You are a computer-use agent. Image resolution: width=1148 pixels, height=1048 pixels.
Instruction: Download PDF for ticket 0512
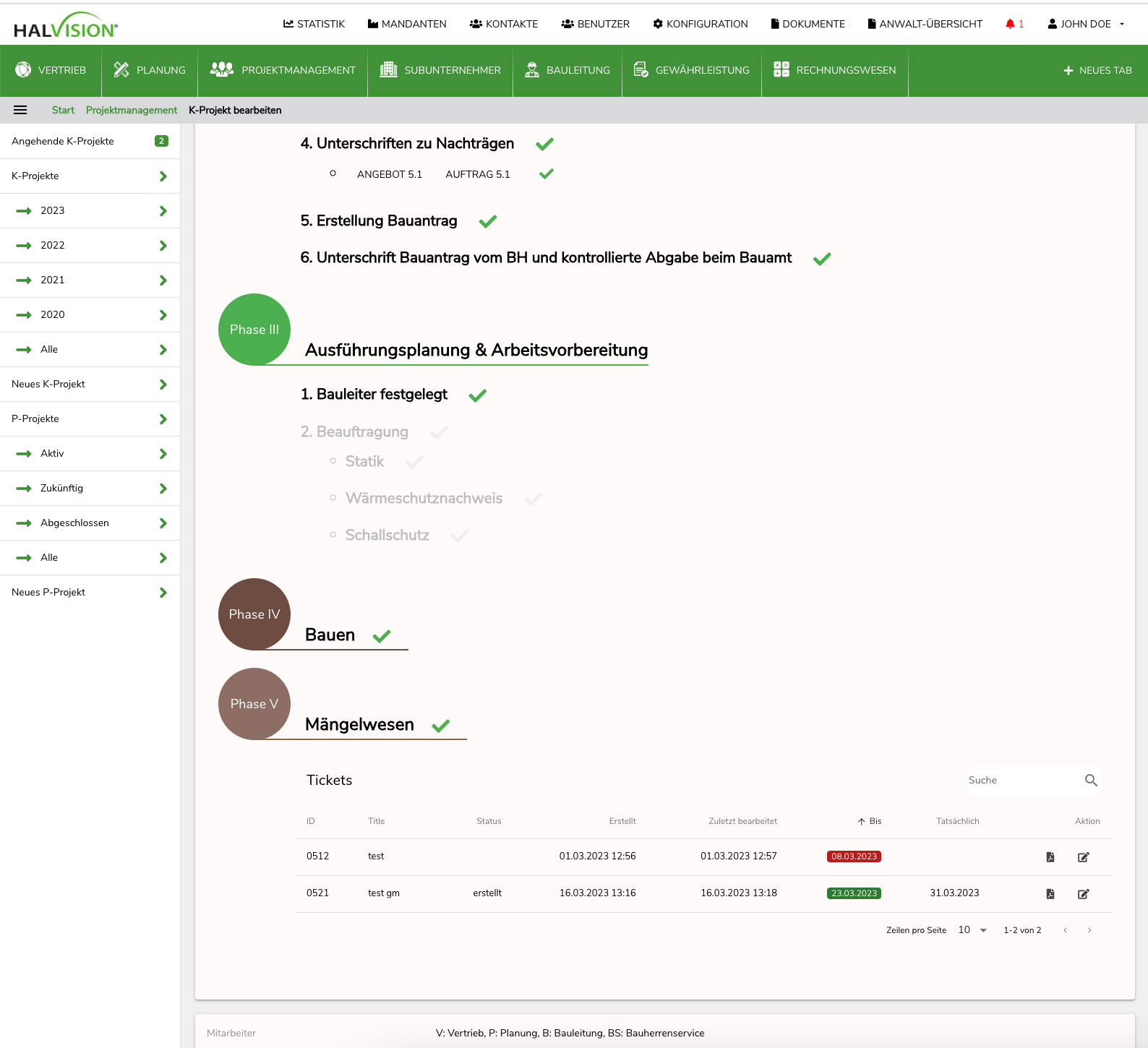tap(1050, 856)
